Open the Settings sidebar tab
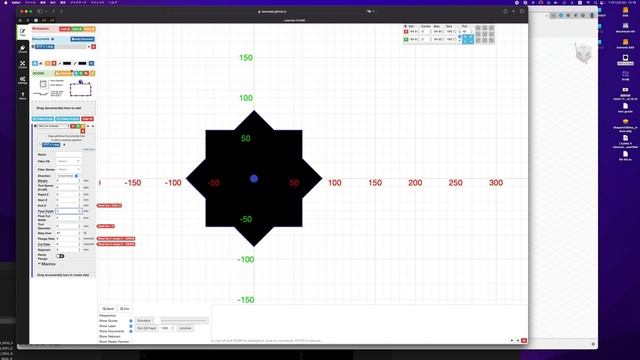Viewport: 640px width, 360px height. coord(22,80)
